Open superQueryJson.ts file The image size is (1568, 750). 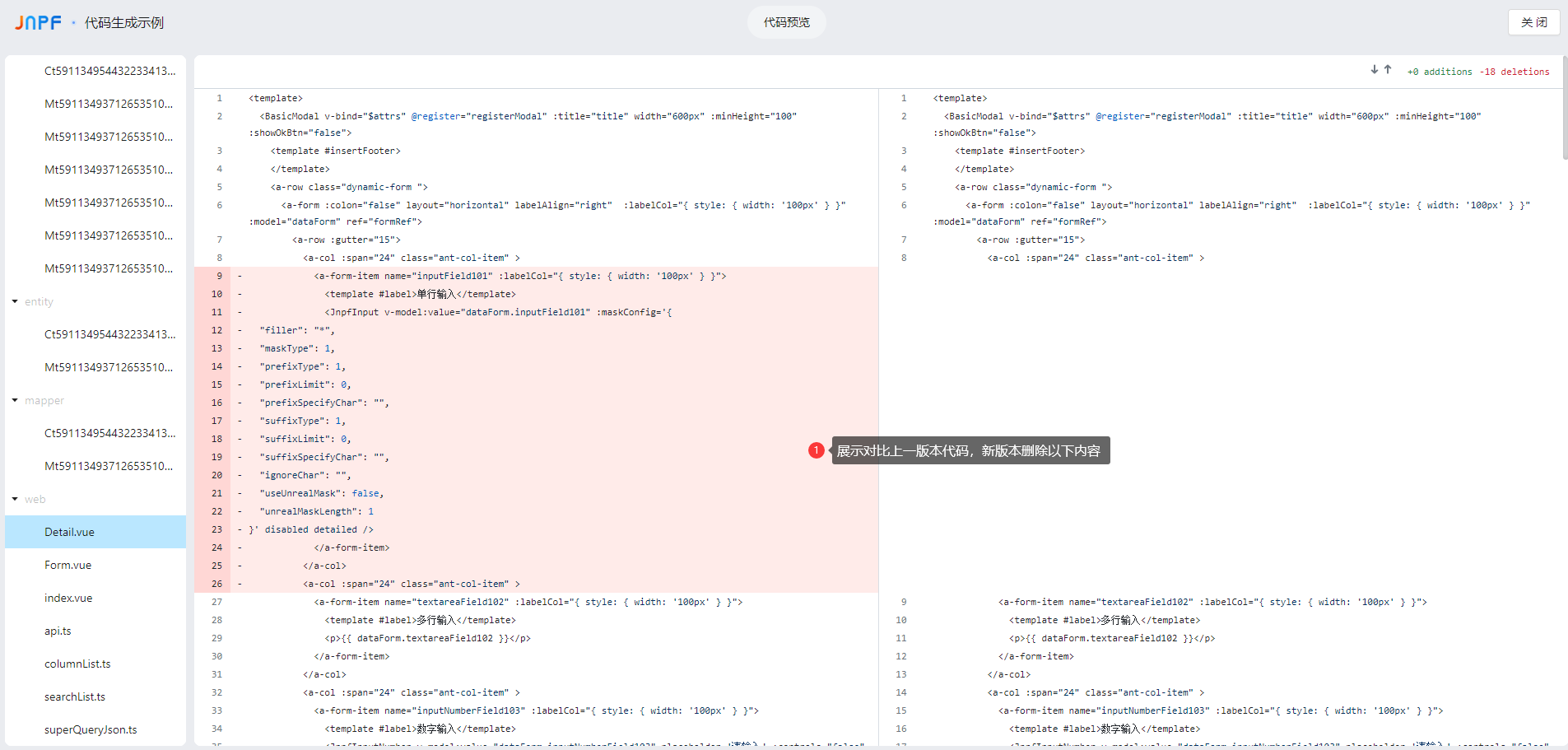91,729
